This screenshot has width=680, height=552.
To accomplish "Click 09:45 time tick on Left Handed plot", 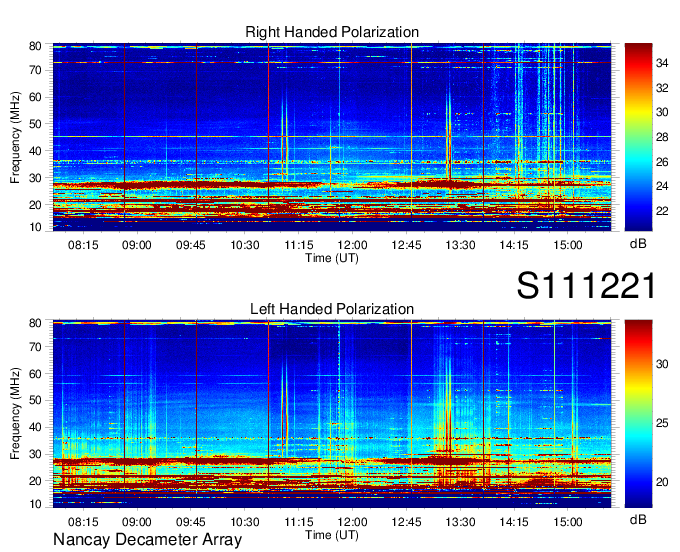I will click(x=190, y=522).
